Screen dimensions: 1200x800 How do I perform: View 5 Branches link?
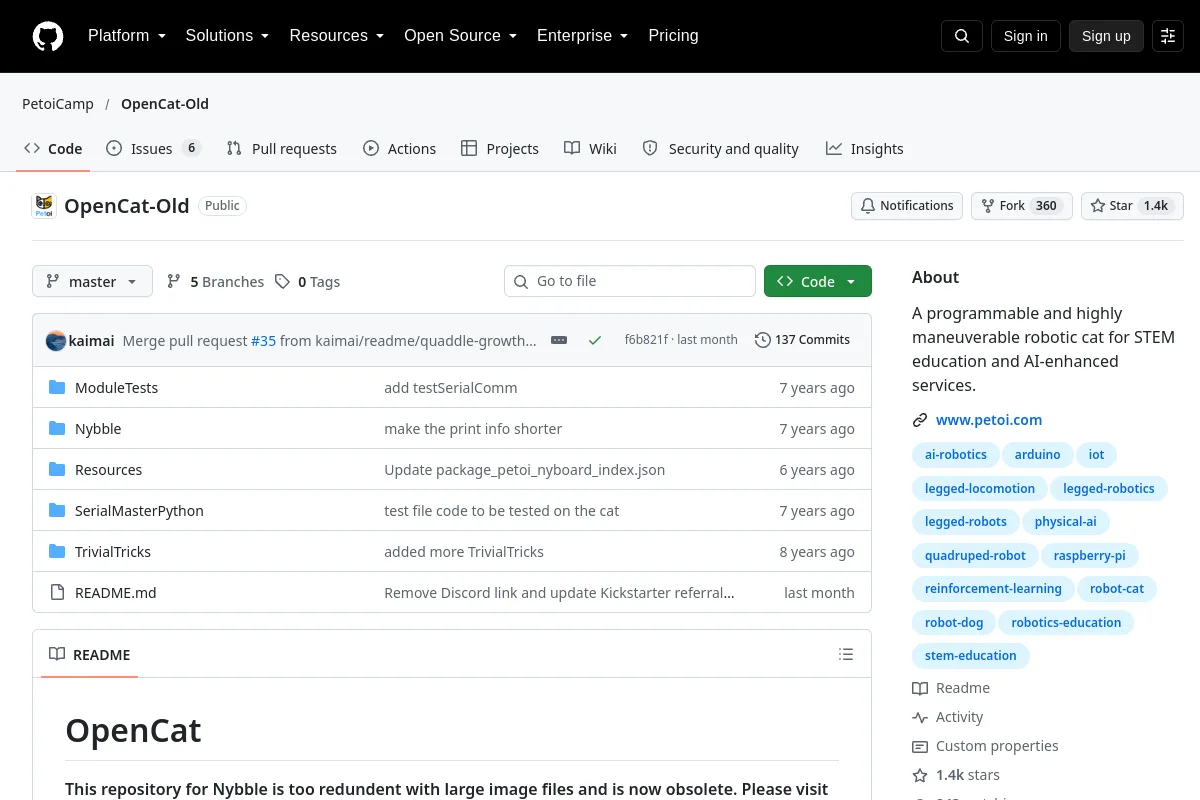(x=215, y=282)
